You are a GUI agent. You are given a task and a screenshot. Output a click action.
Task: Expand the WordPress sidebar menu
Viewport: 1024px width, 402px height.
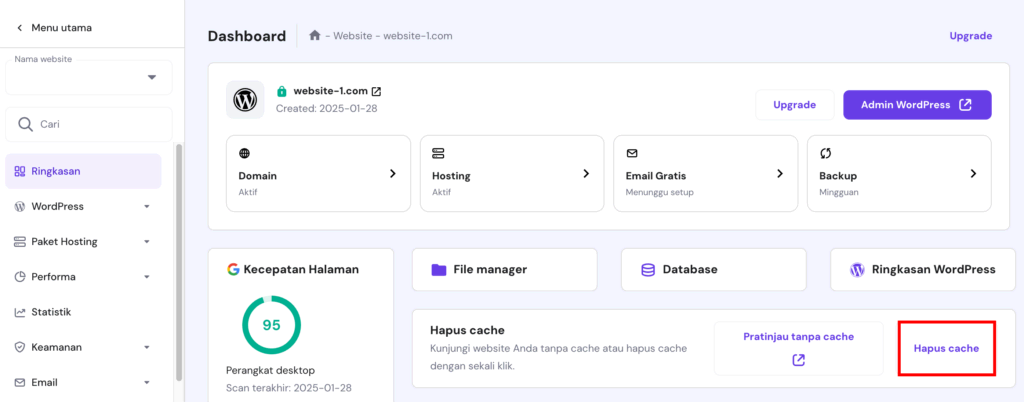[x=146, y=207]
